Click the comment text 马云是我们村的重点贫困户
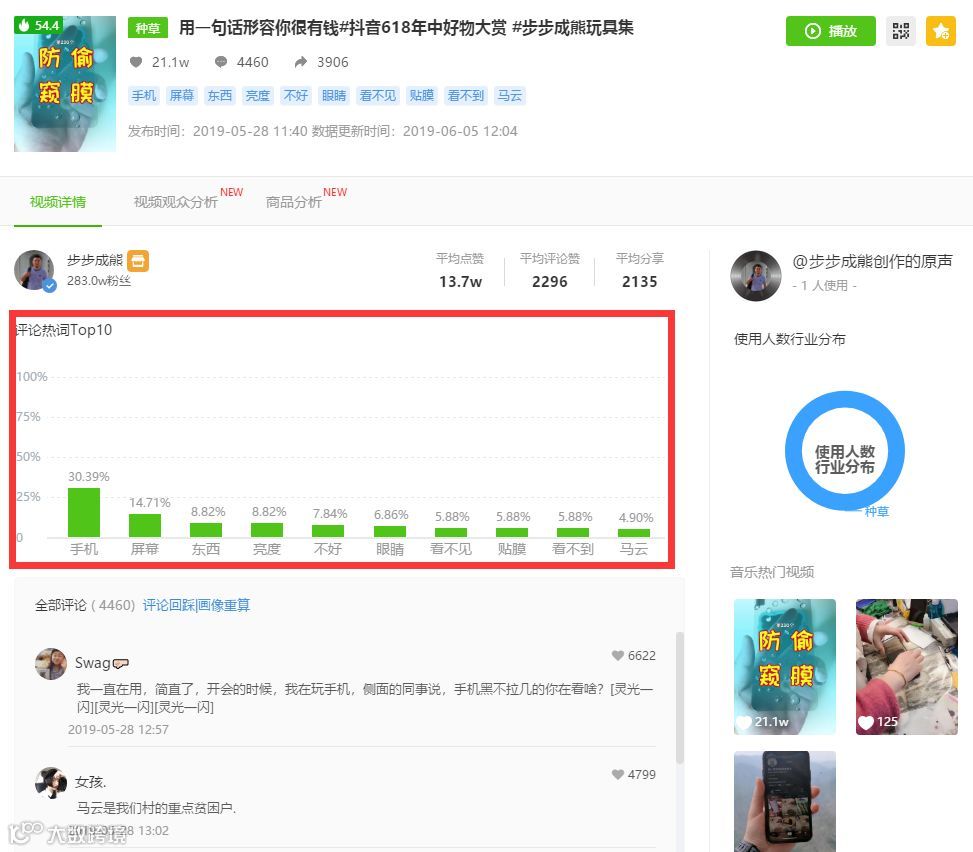The image size is (973, 852). tap(156, 808)
